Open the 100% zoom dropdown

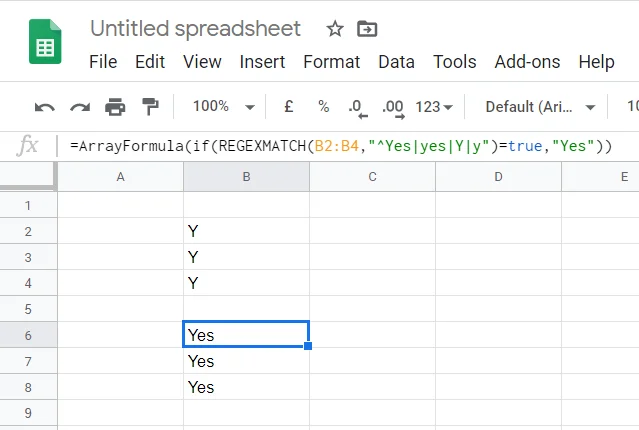point(222,106)
